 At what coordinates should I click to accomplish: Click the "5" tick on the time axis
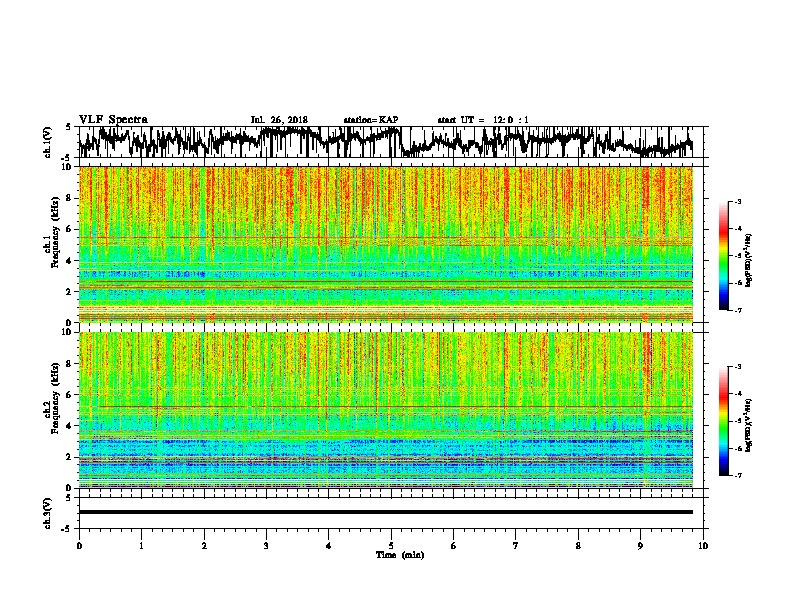coord(391,546)
